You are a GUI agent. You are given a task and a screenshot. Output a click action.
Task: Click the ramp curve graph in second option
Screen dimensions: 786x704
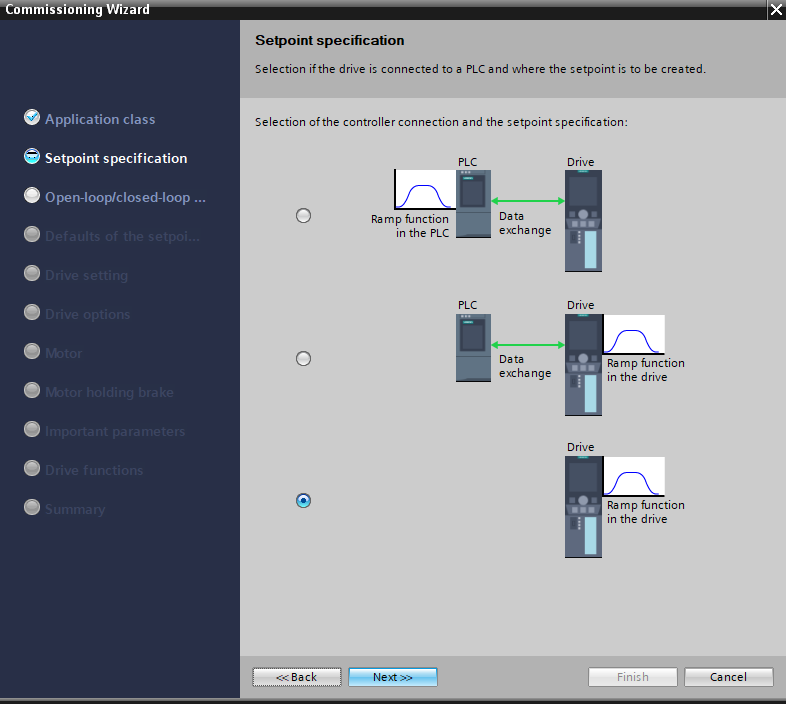[x=634, y=334]
